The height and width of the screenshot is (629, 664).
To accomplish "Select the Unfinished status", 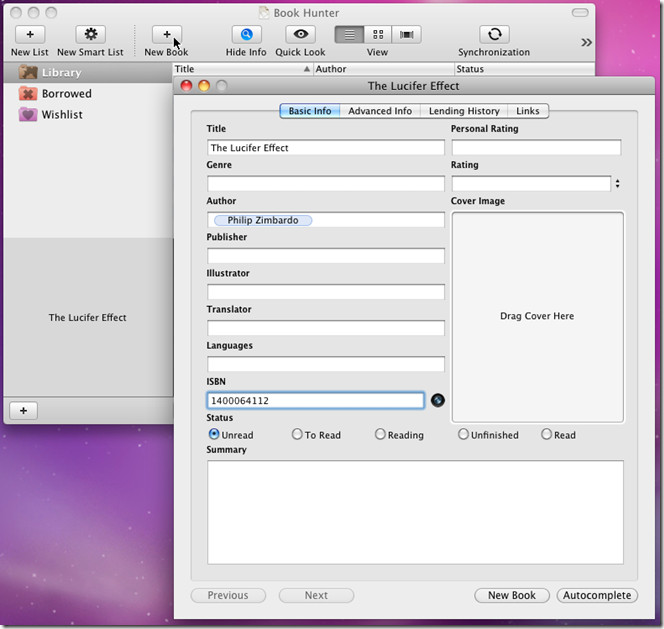I will 488,435.
